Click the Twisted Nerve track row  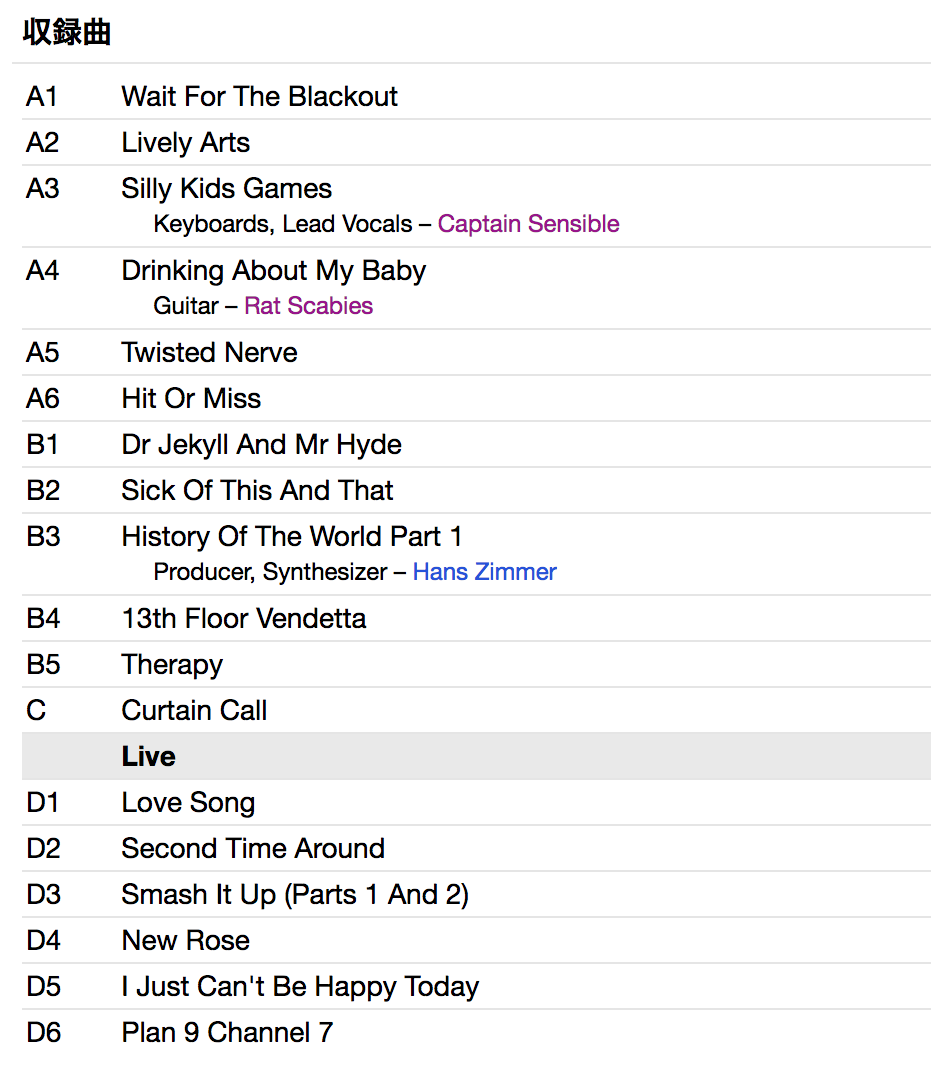(x=209, y=352)
